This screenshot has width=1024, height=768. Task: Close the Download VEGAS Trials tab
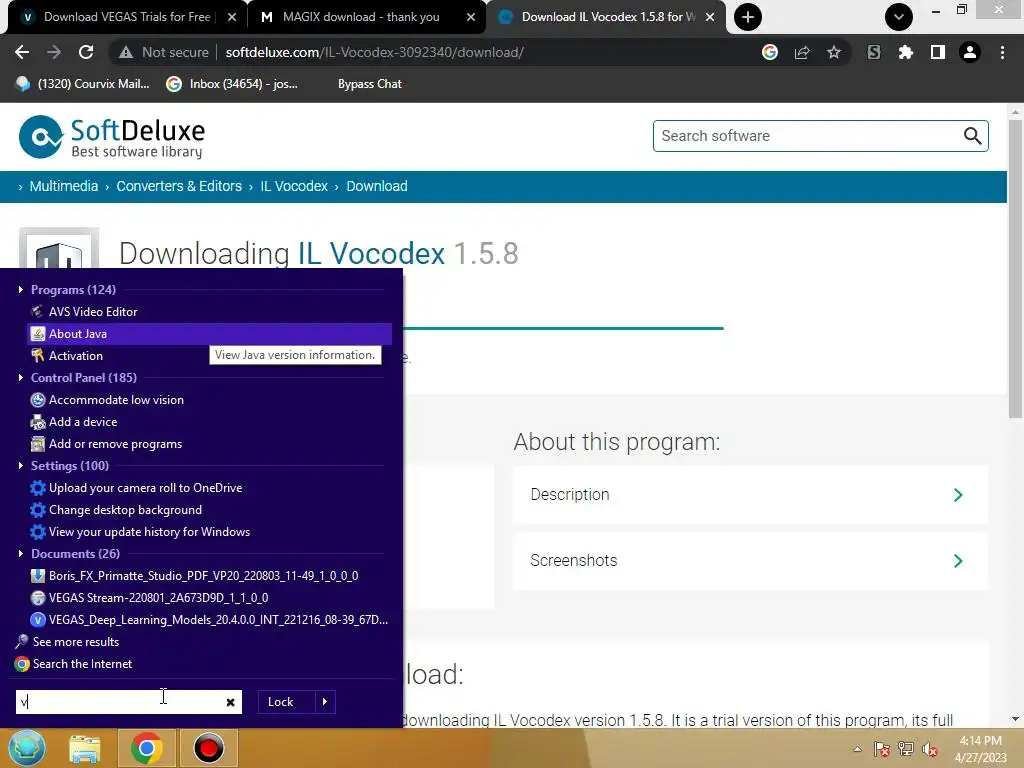232,17
